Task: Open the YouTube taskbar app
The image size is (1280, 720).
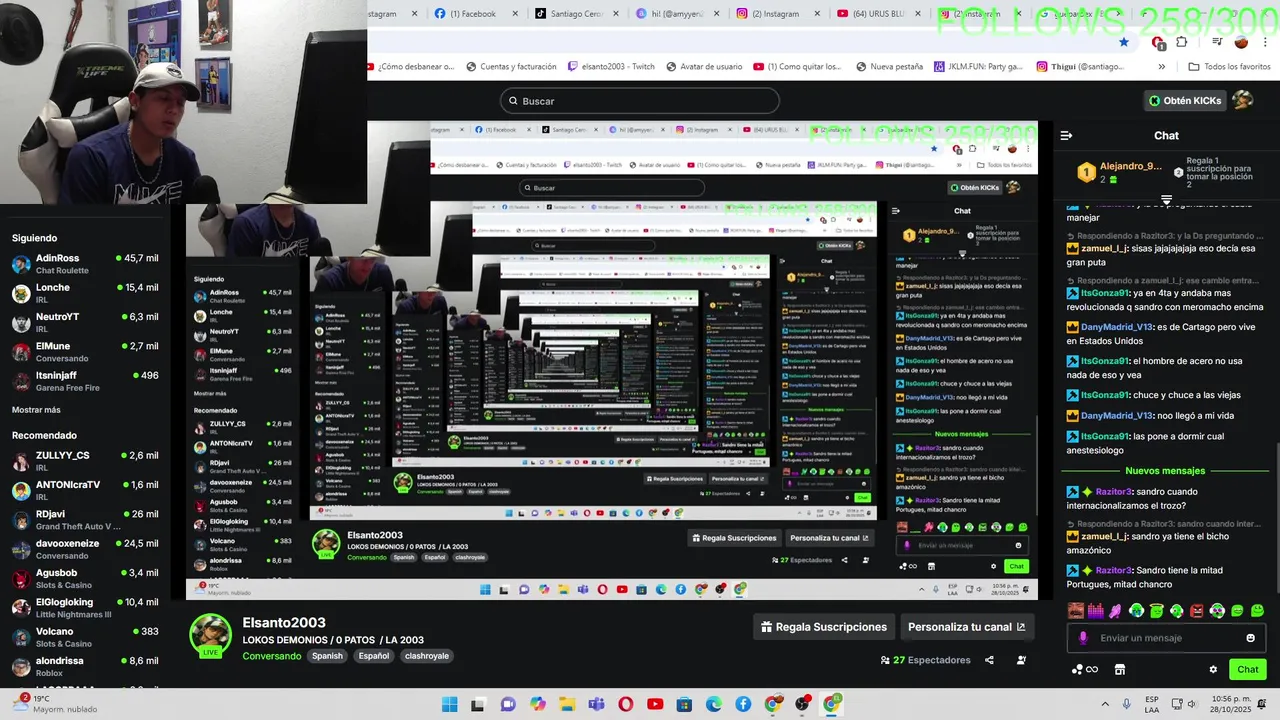Action: click(656, 704)
